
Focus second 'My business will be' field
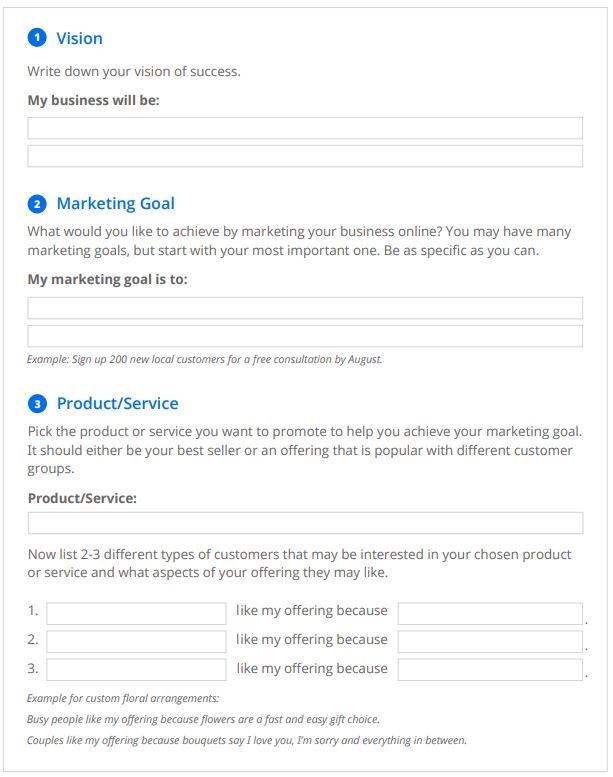305,156
